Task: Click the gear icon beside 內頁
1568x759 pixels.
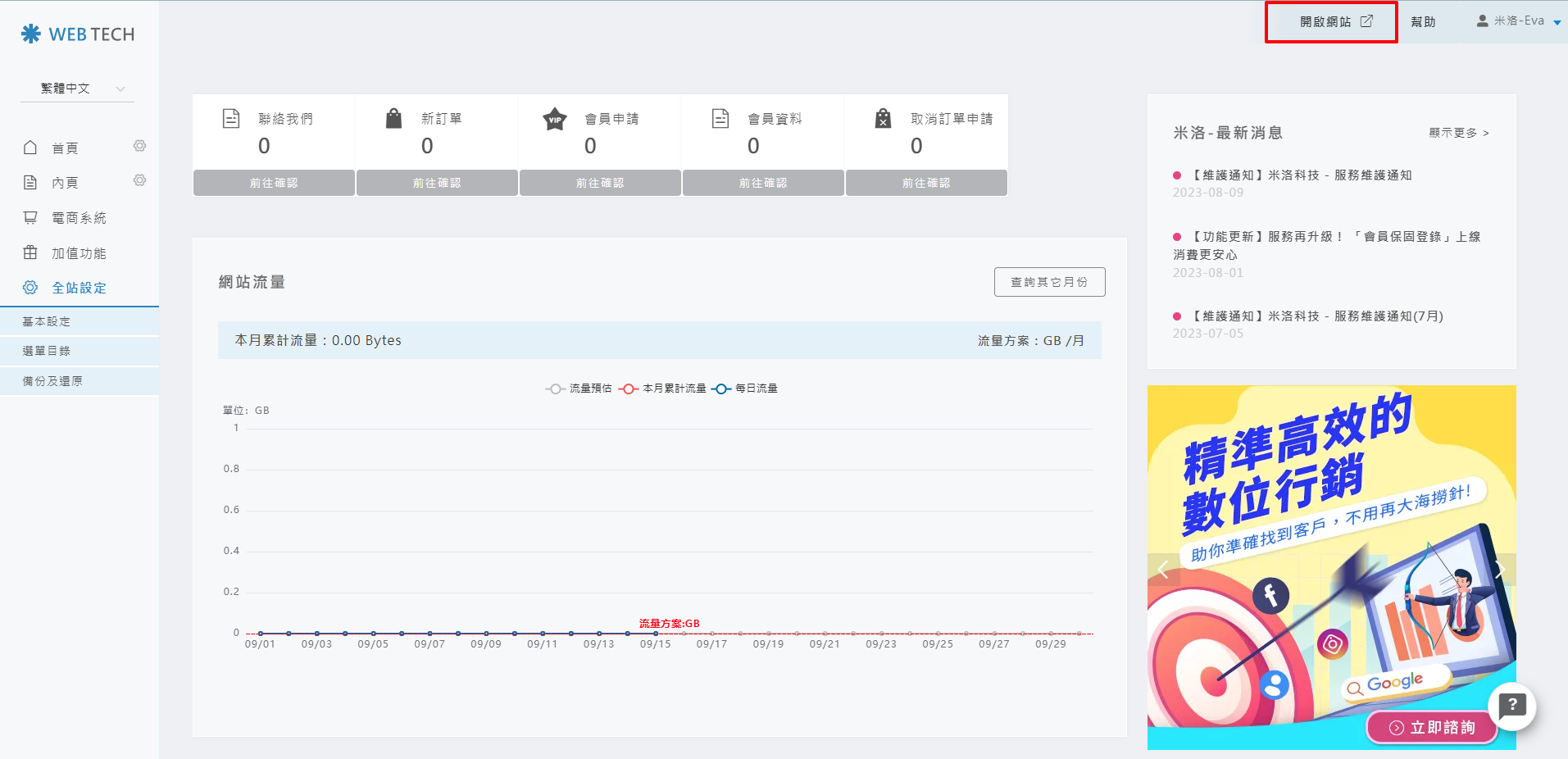Action: point(140,180)
